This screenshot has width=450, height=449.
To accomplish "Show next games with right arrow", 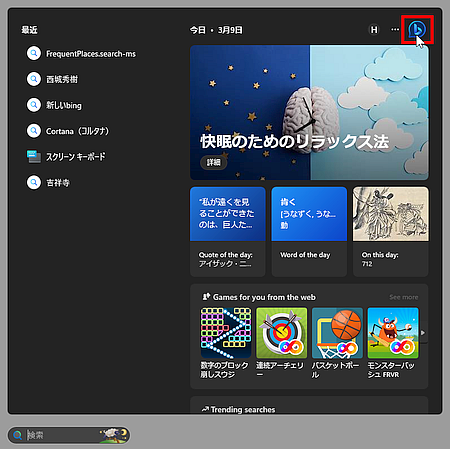I will pyautogui.click(x=423, y=333).
